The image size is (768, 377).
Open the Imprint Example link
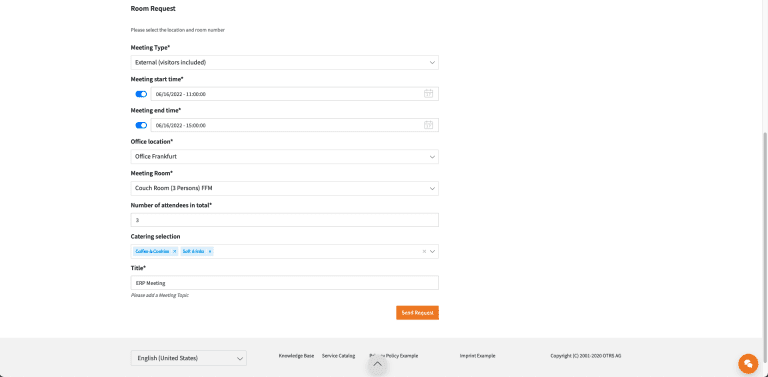click(478, 356)
